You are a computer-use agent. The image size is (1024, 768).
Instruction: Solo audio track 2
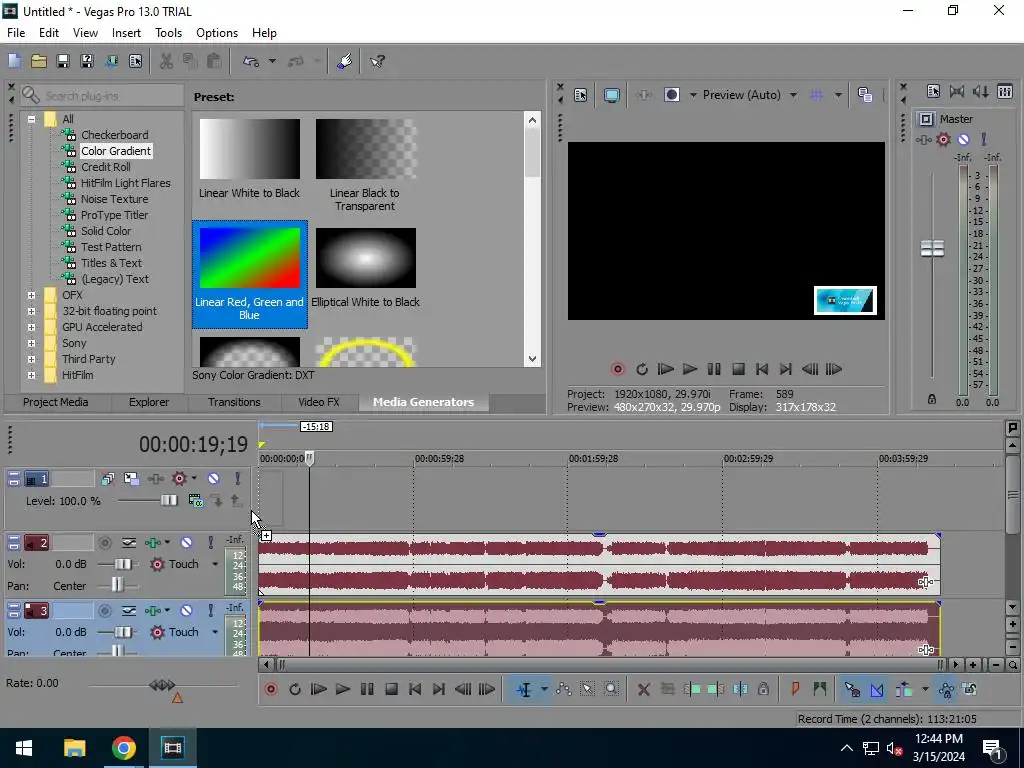[210, 542]
